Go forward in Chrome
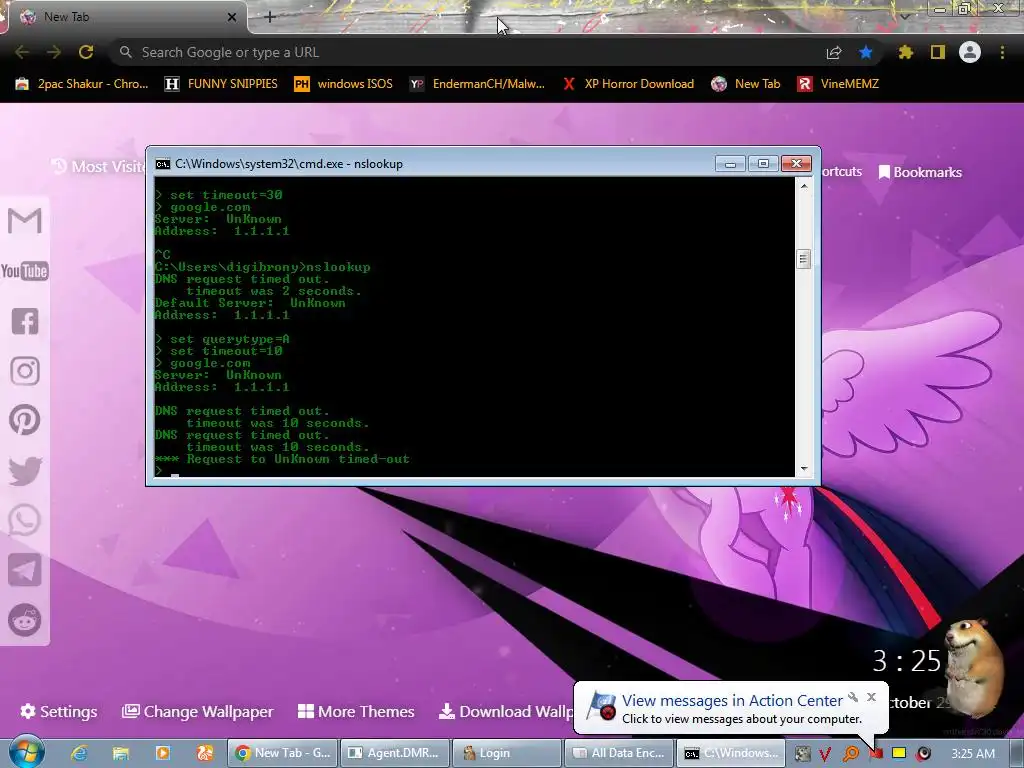Viewport: 1024px width, 768px height. point(54,52)
